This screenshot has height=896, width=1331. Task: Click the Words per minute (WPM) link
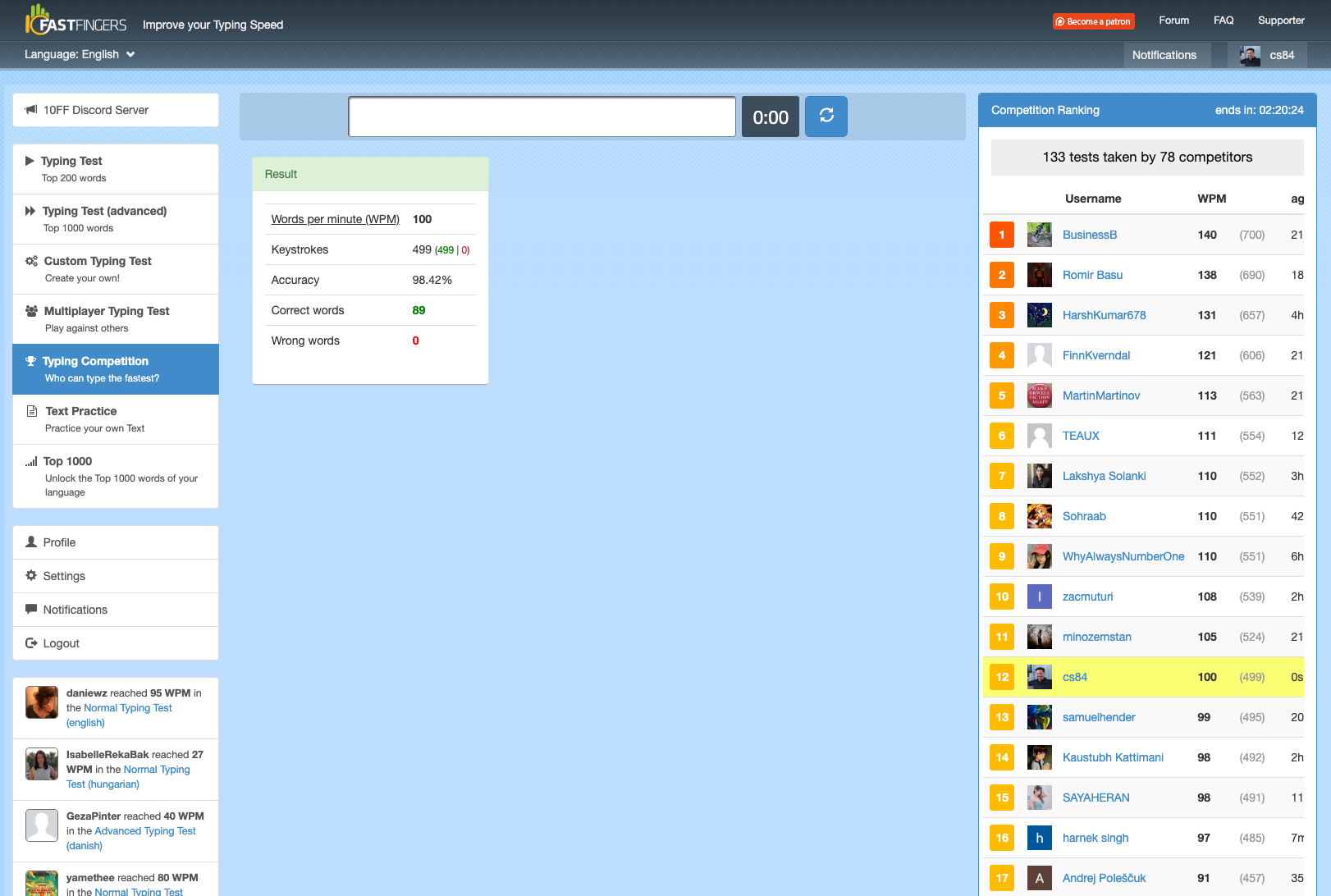click(x=335, y=219)
